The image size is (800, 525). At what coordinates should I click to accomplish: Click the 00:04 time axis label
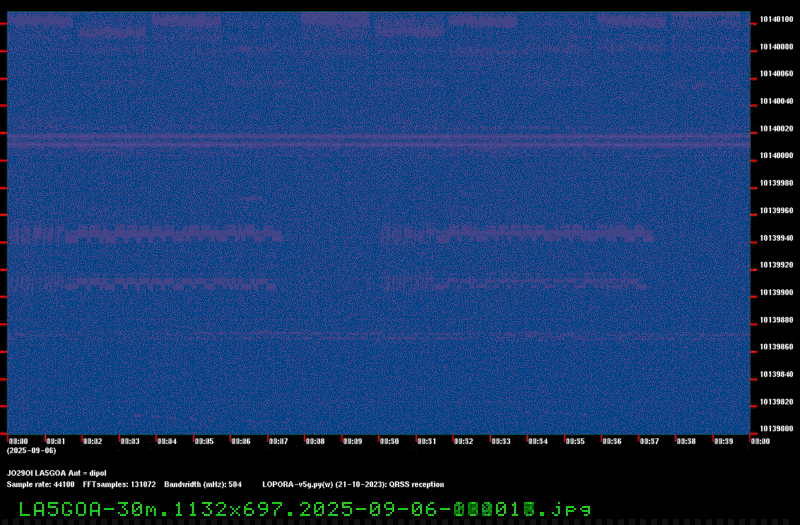pos(167,441)
